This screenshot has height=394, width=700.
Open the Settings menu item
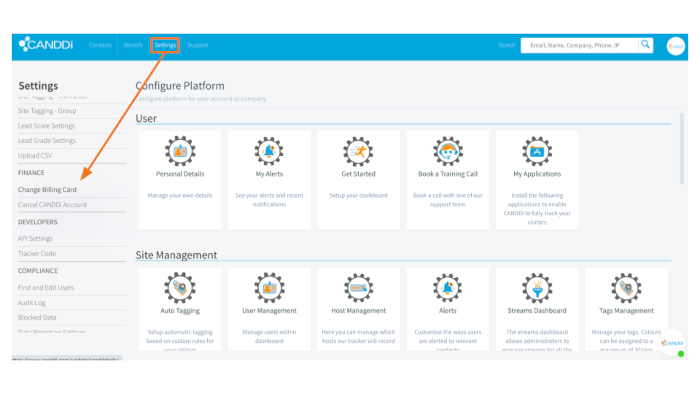(x=165, y=45)
